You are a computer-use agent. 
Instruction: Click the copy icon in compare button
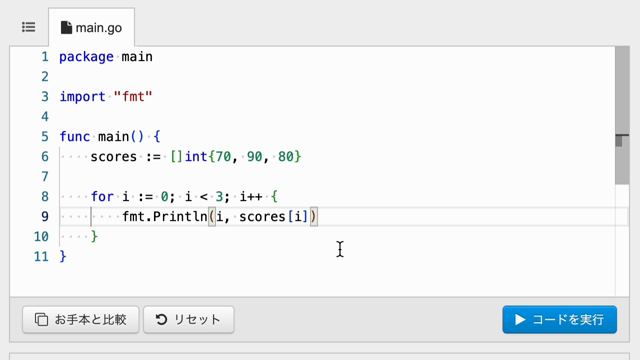[x=41, y=320]
